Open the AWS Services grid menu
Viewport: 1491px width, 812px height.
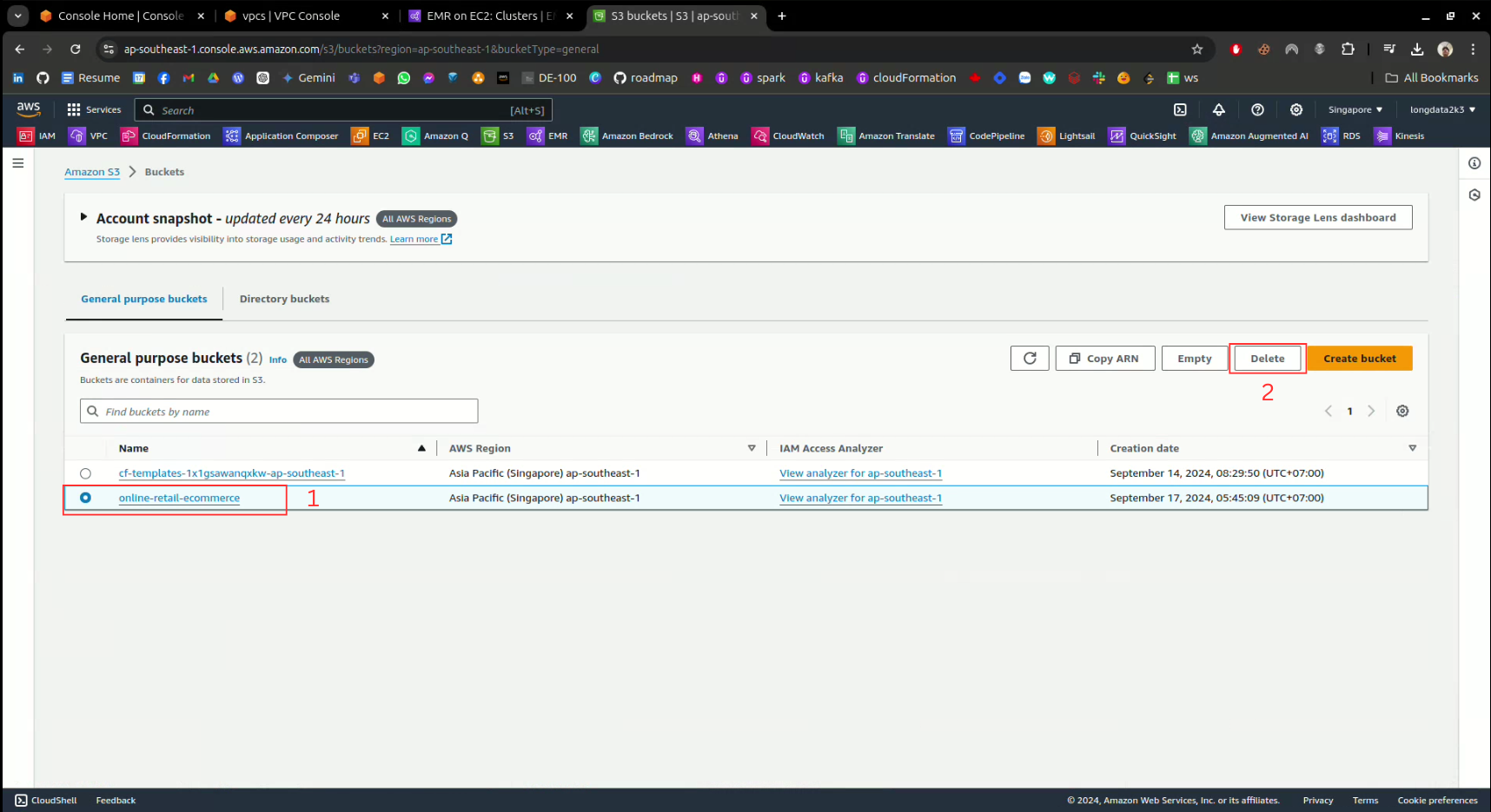[94, 110]
